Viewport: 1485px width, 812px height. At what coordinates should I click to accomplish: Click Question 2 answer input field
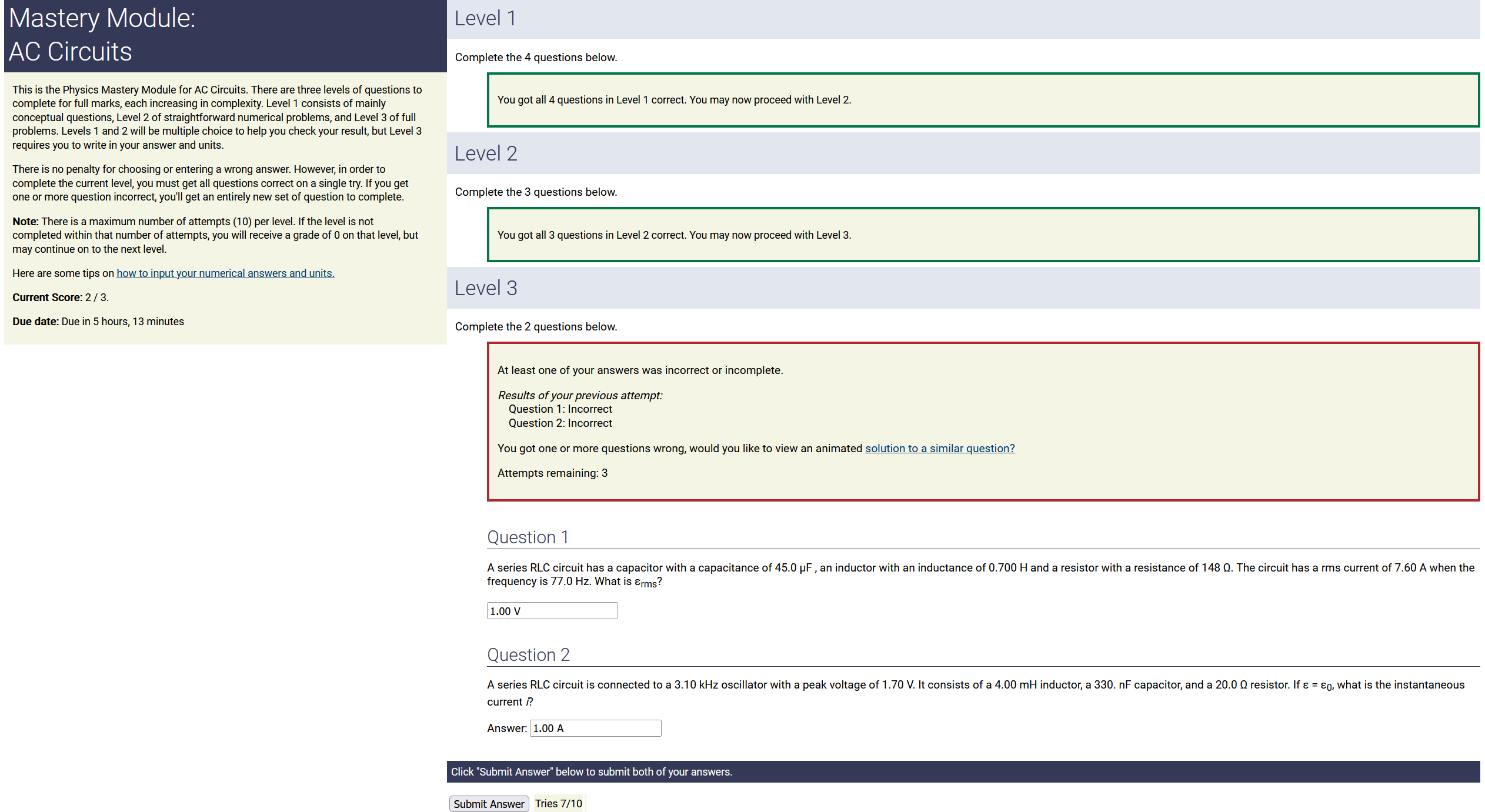(x=595, y=728)
